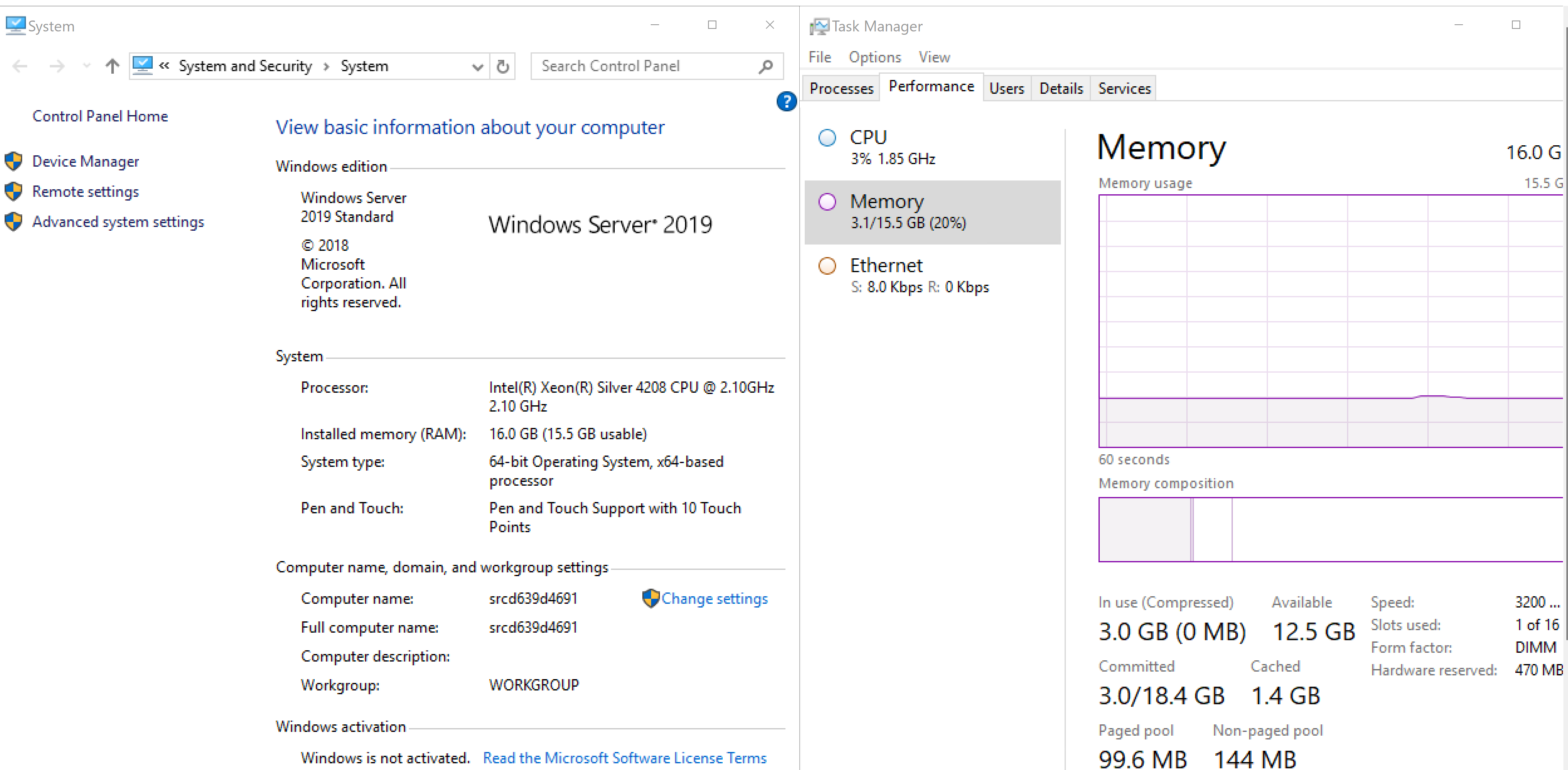Click the '16.0 GB (15.5 GB usable)' value

click(x=568, y=434)
